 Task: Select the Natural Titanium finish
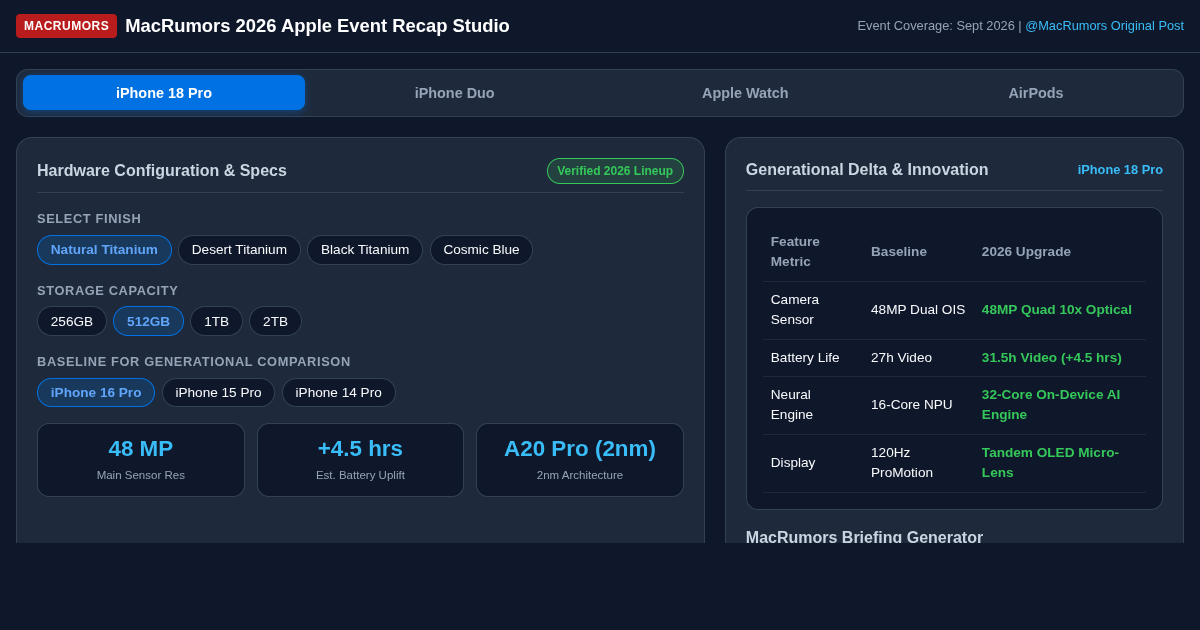(x=104, y=250)
